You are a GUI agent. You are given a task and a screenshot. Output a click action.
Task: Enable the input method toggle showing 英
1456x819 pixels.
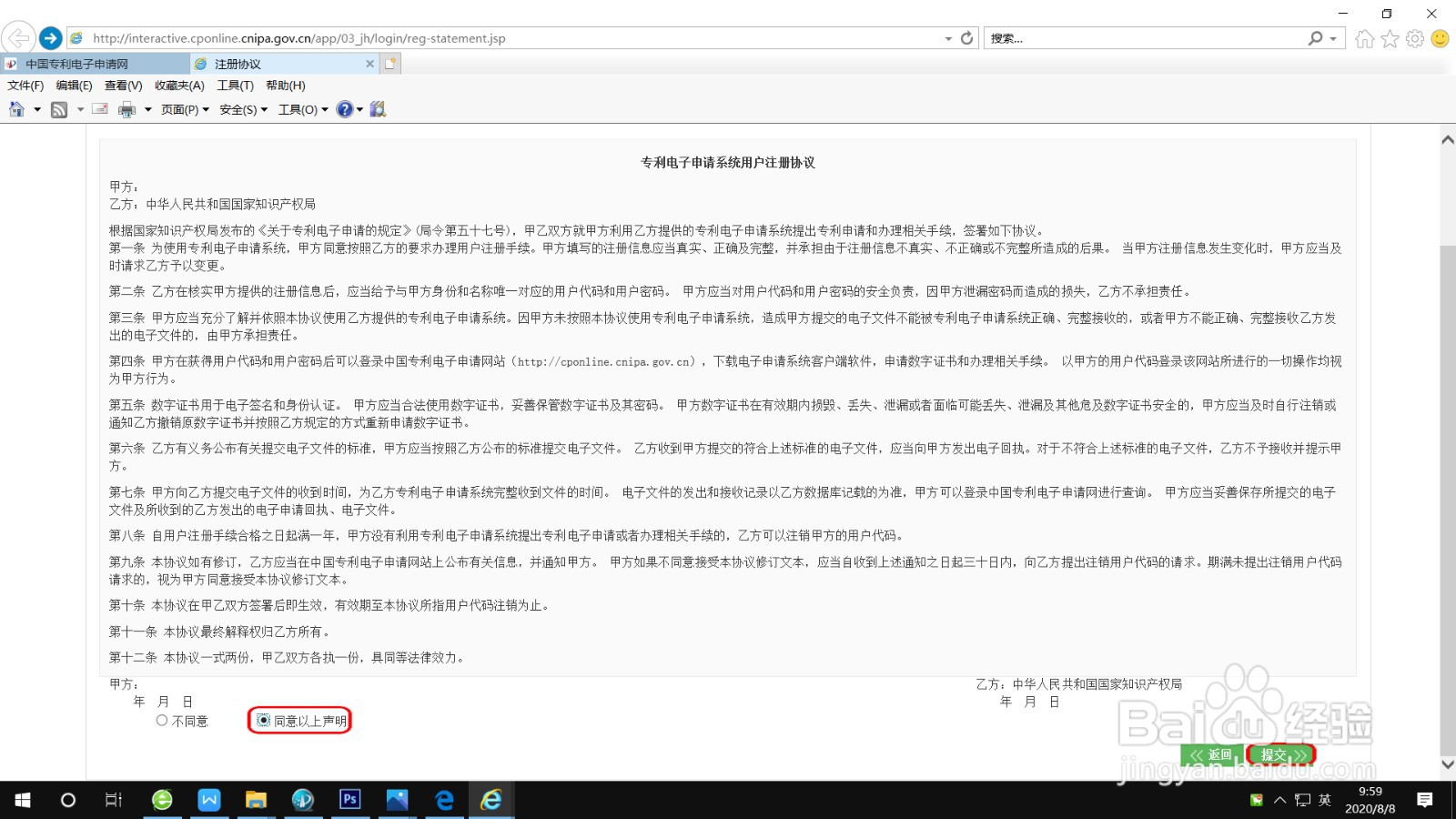click(x=1324, y=800)
